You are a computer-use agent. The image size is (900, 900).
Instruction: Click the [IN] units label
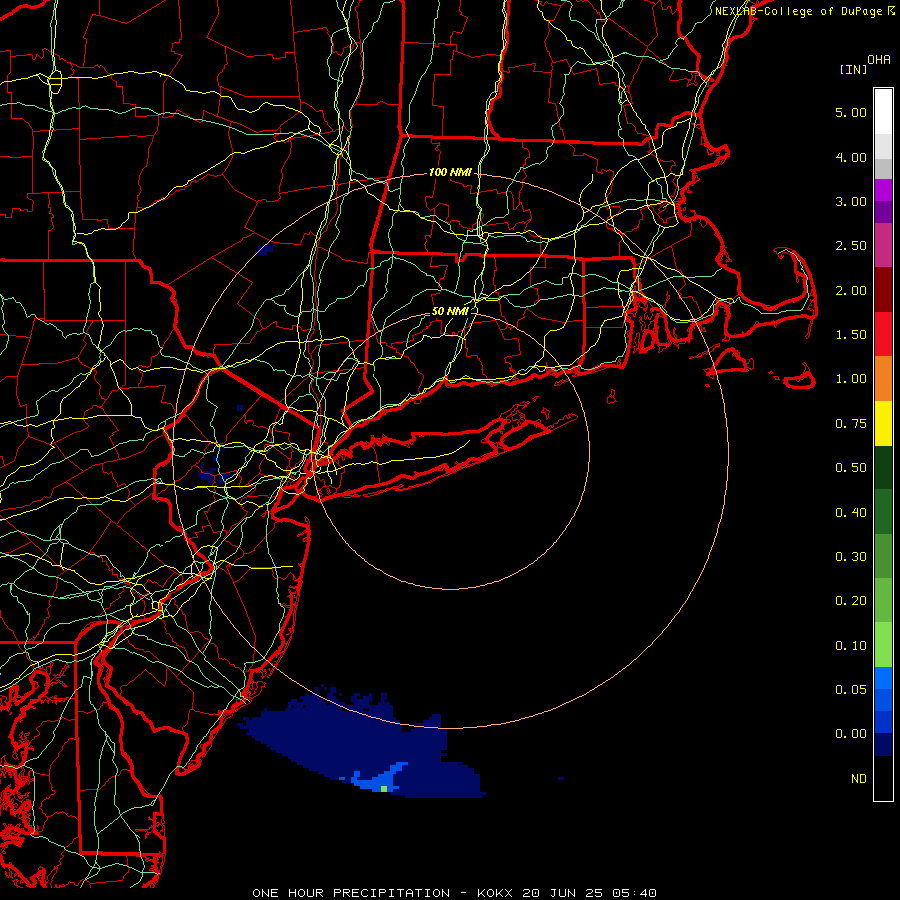[853, 69]
